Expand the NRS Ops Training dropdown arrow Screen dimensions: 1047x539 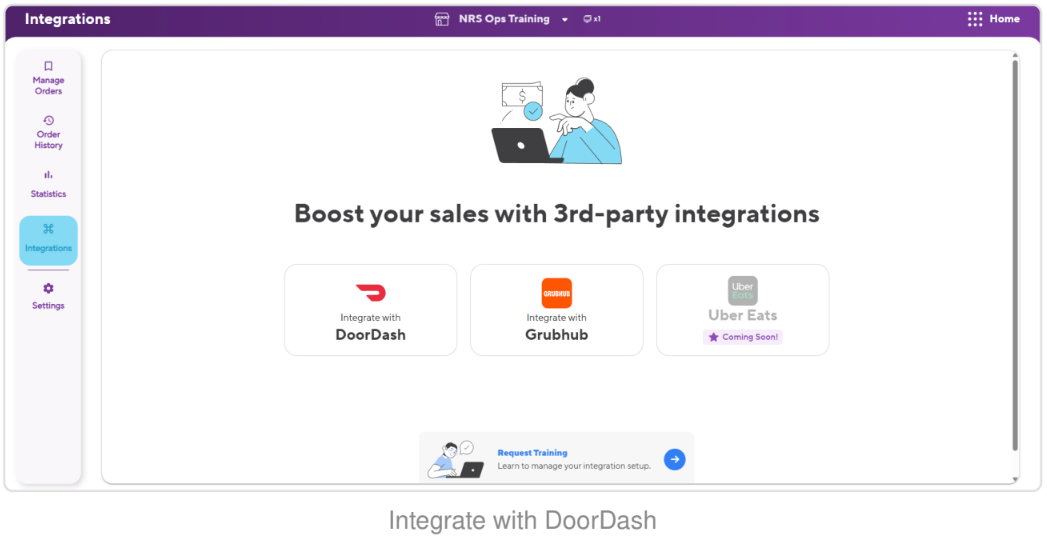[565, 20]
